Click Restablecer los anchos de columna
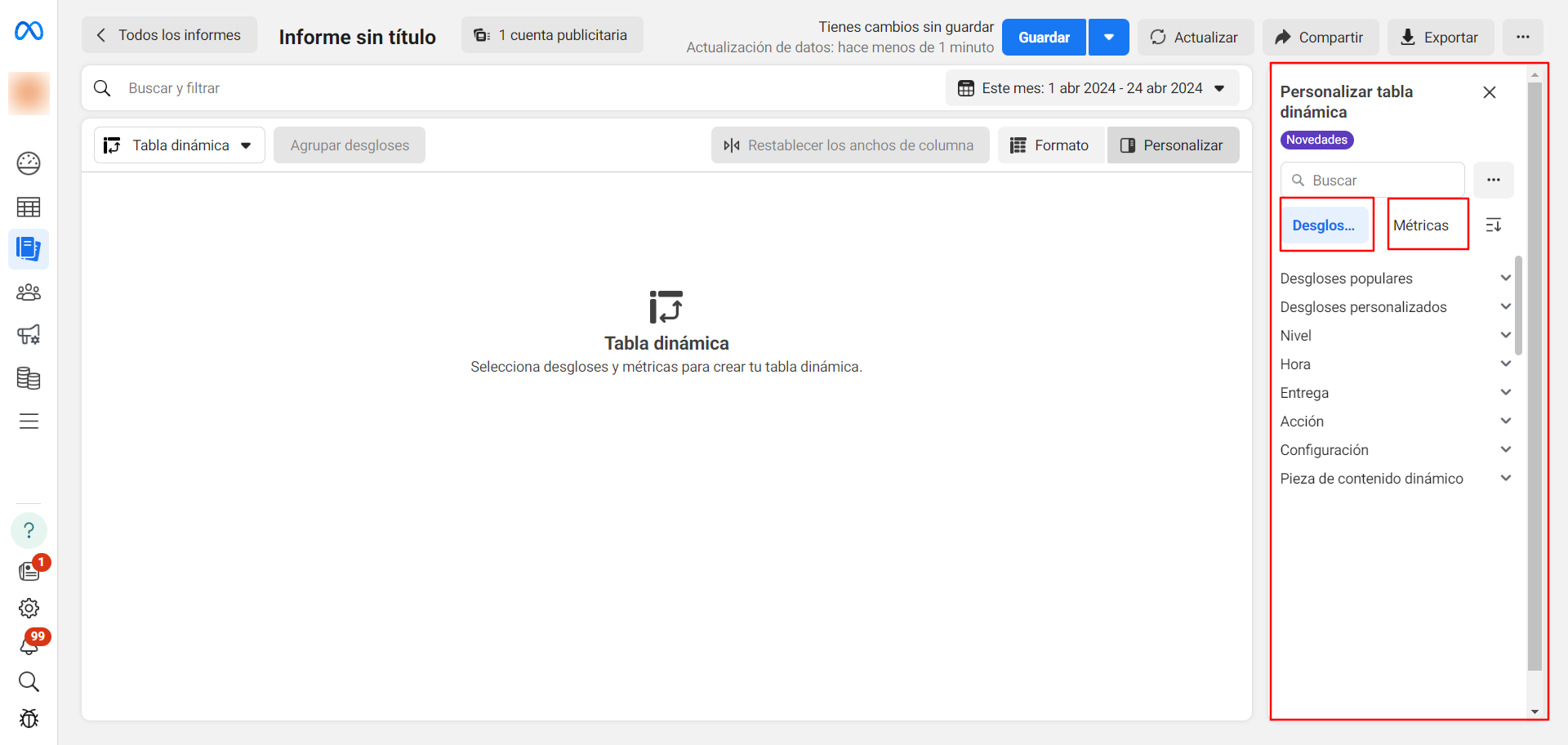Image resolution: width=1568 pixels, height=745 pixels. [x=850, y=145]
